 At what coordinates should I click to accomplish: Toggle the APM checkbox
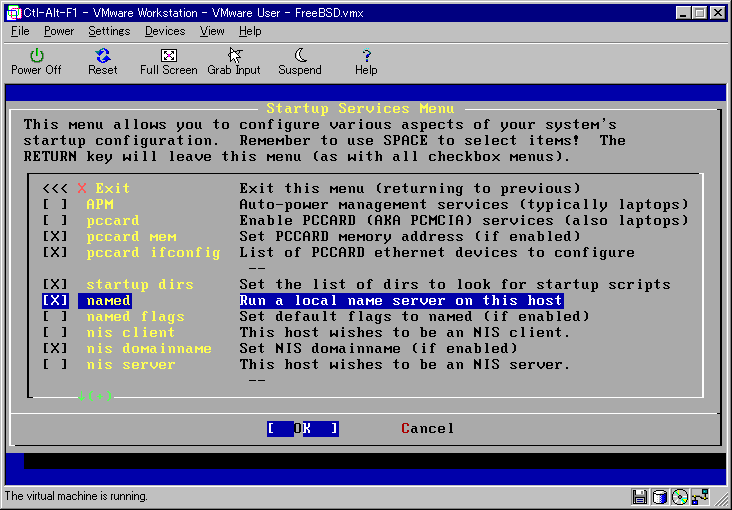[x=55, y=205]
